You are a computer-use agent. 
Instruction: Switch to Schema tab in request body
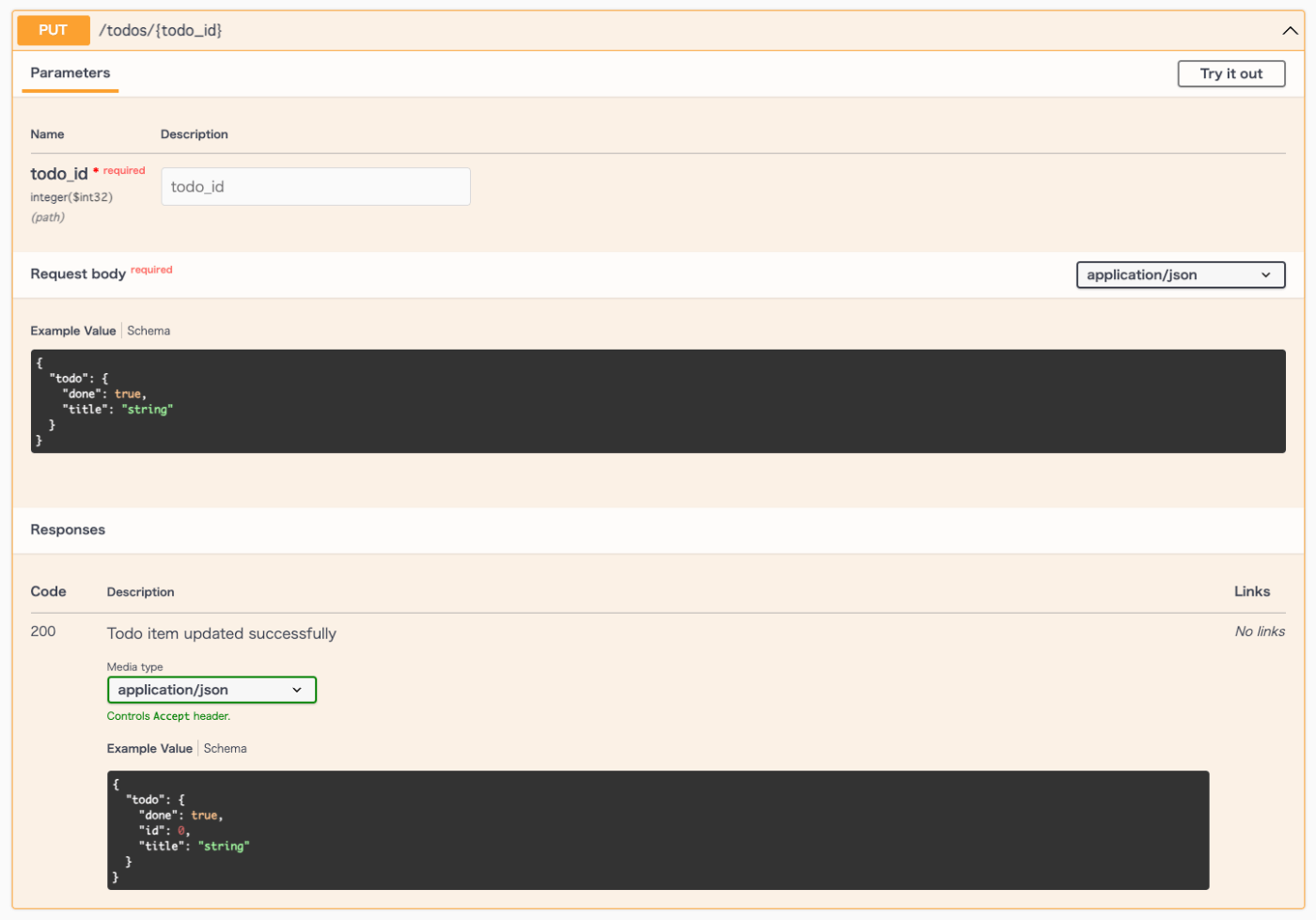pos(149,331)
